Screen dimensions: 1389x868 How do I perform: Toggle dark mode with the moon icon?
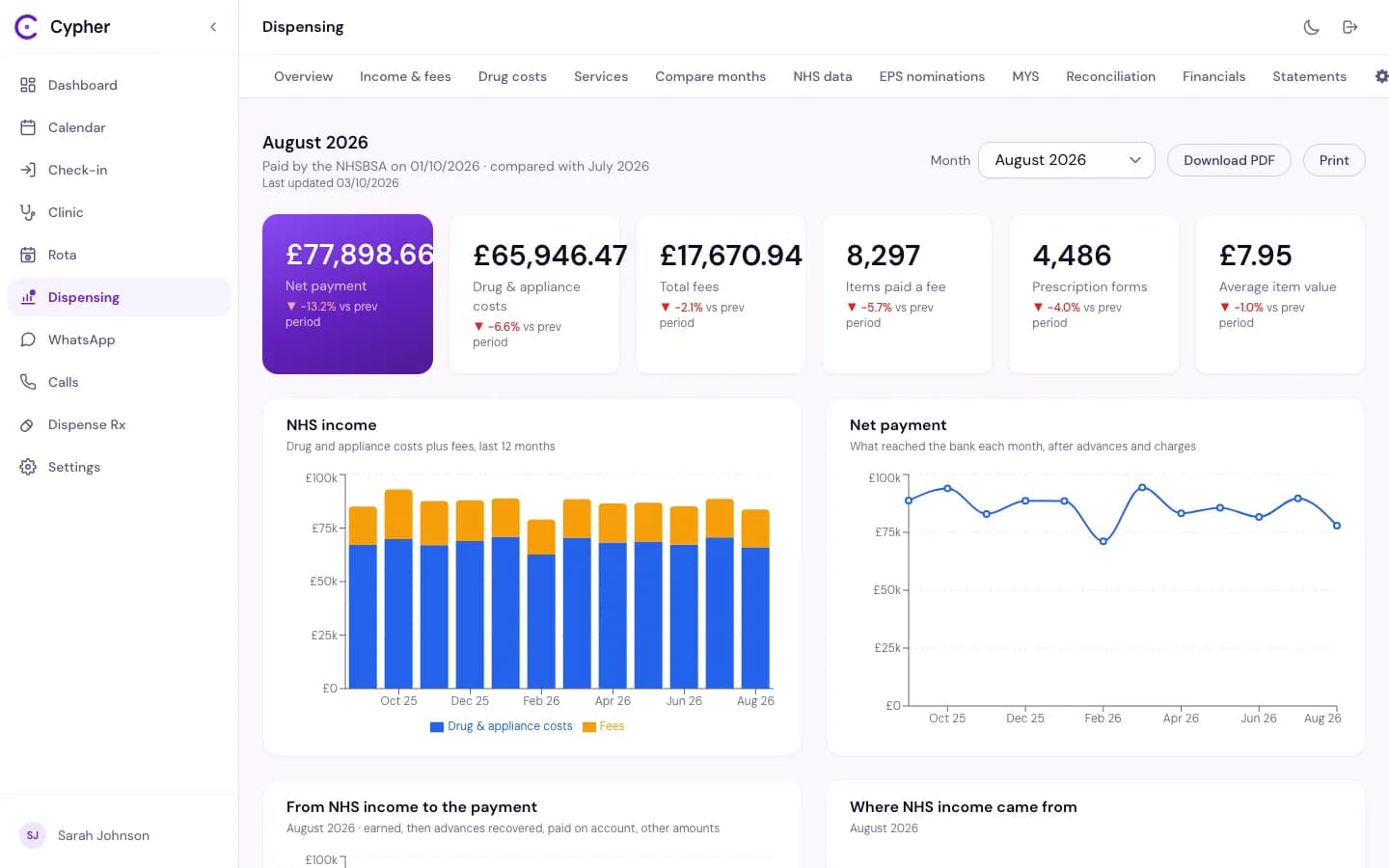[x=1311, y=27]
